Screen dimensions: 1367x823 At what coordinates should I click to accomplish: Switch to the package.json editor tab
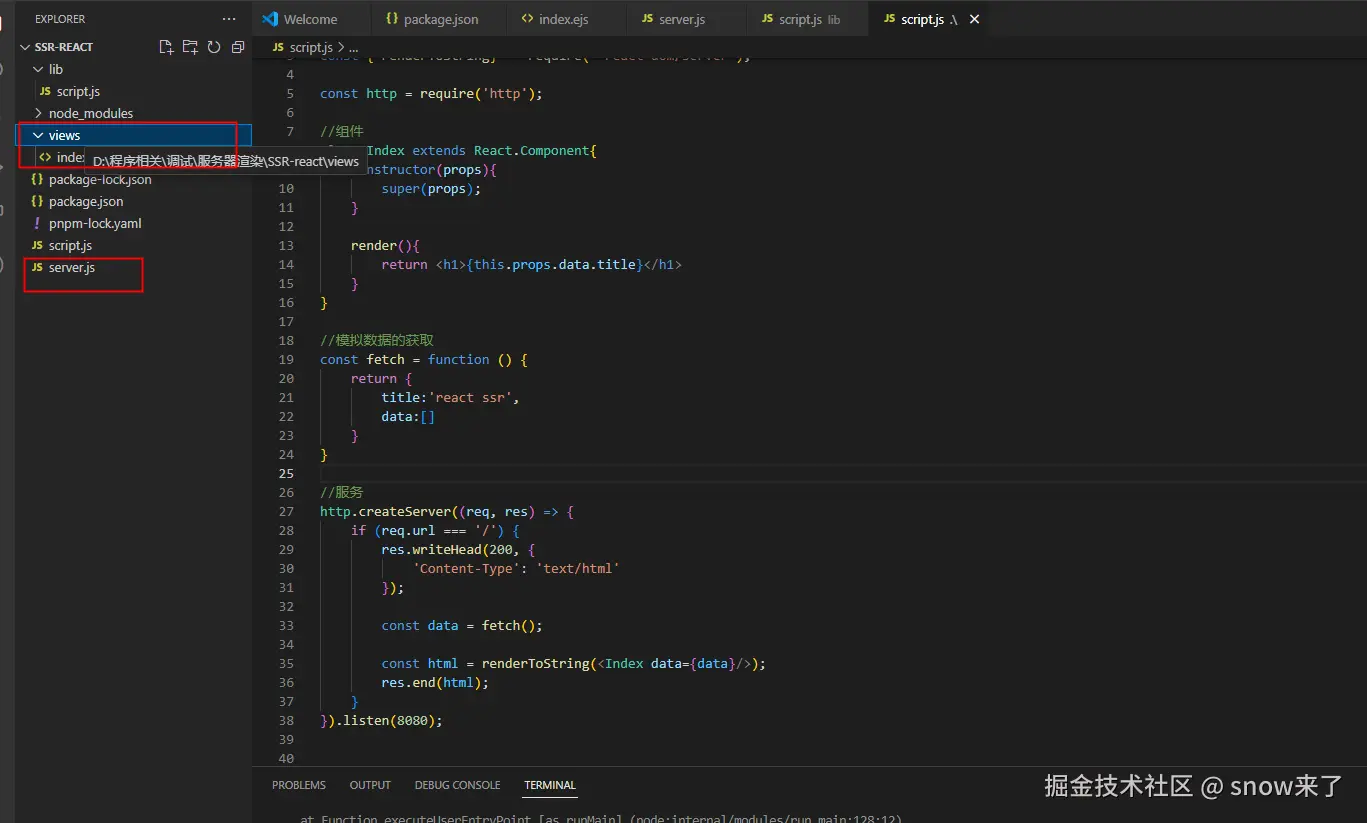440,19
